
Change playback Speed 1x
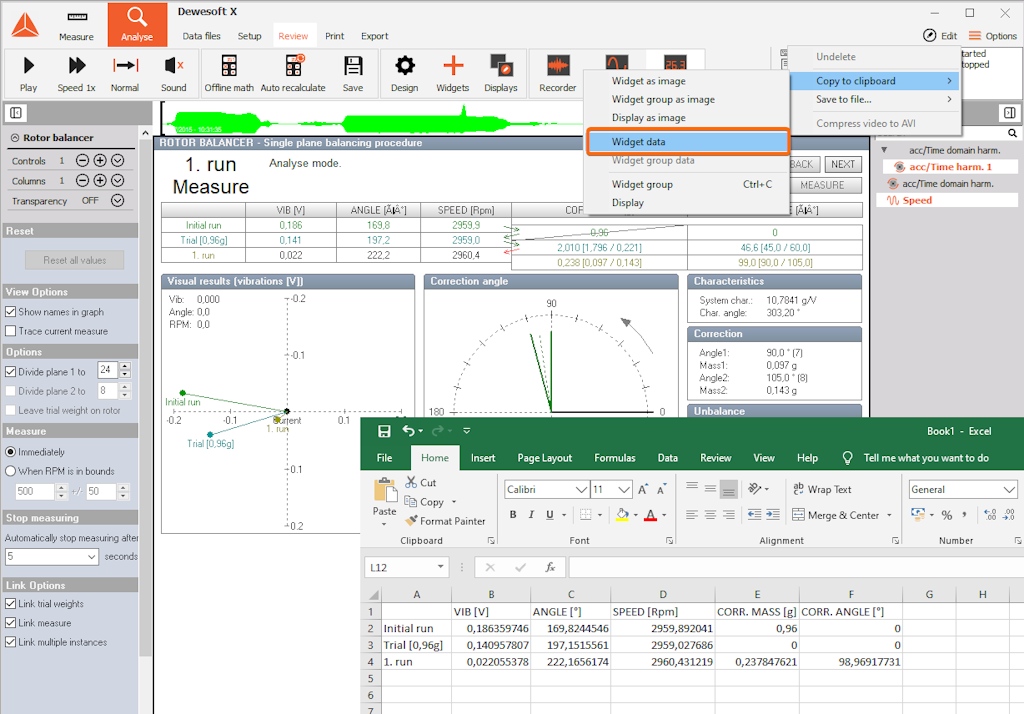pos(76,73)
